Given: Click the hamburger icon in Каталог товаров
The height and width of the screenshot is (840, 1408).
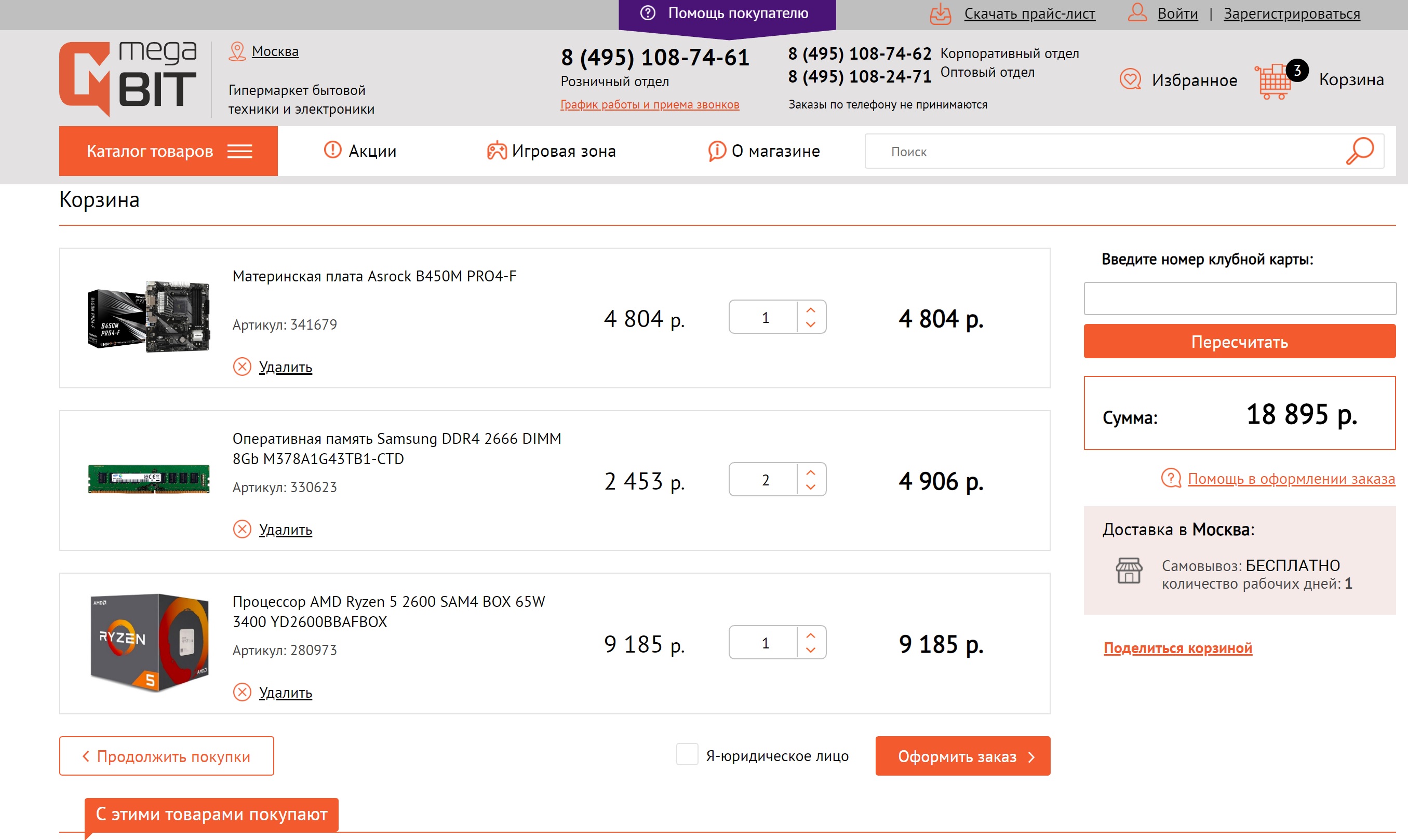Looking at the screenshot, I should pos(239,151).
